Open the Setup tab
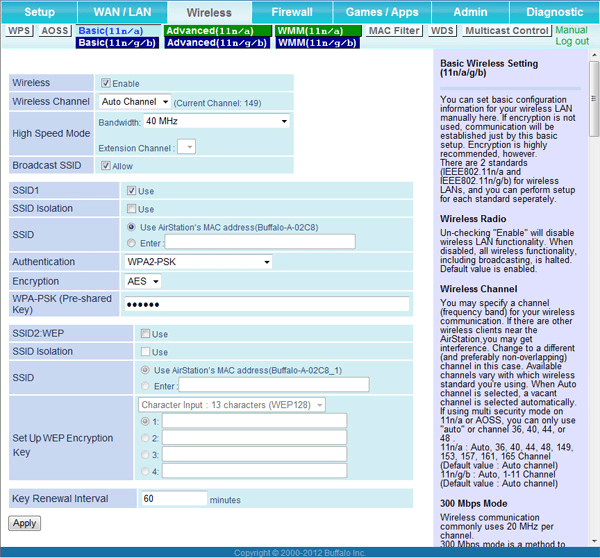The height and width of the screenshot is (558, 600). (39, 12)
